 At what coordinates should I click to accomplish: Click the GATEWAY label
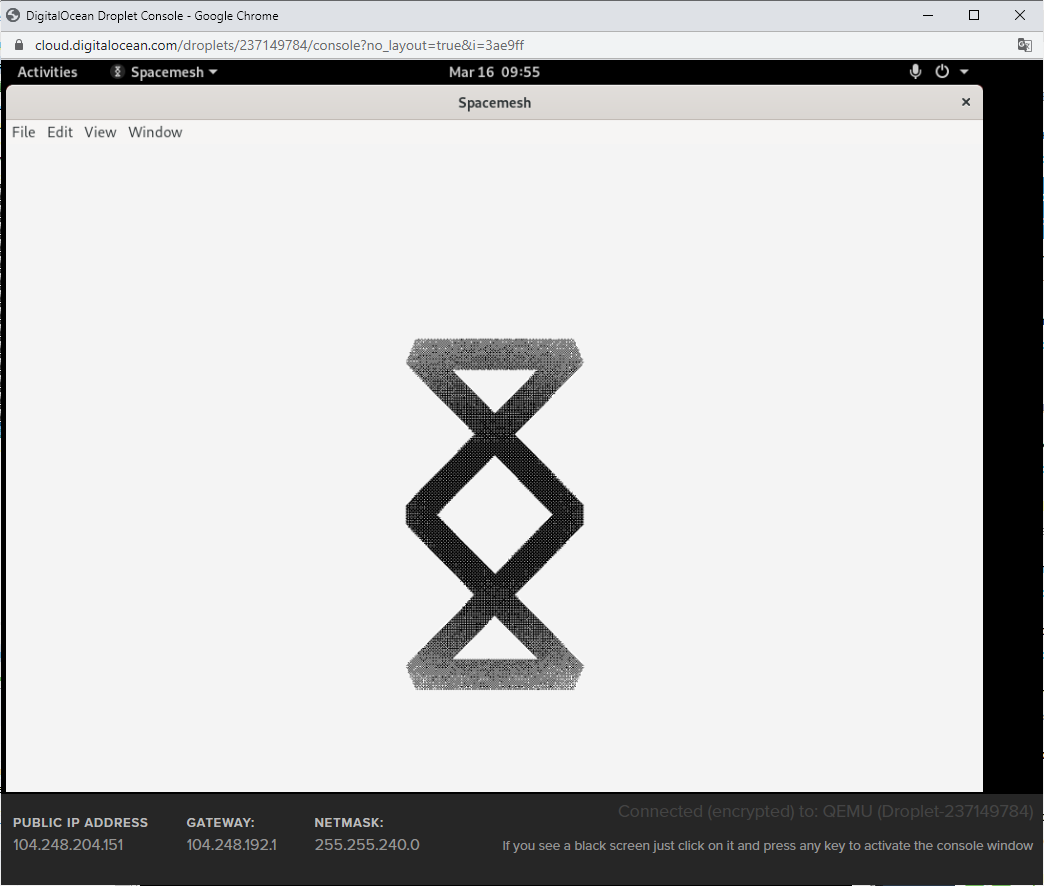pyautogui.click(x=220, y=823)
